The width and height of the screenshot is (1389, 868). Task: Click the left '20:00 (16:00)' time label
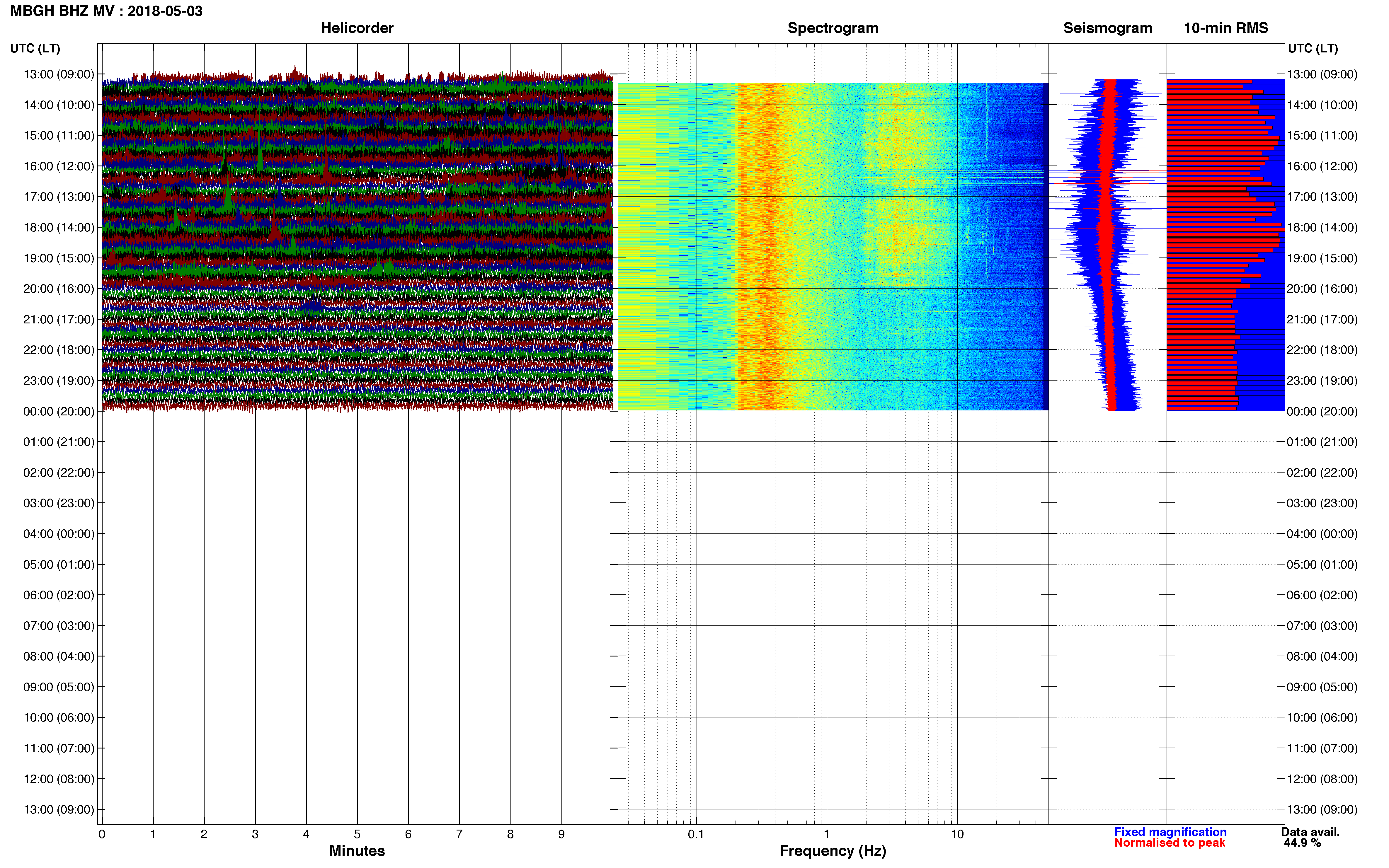(x=59, y=289)
